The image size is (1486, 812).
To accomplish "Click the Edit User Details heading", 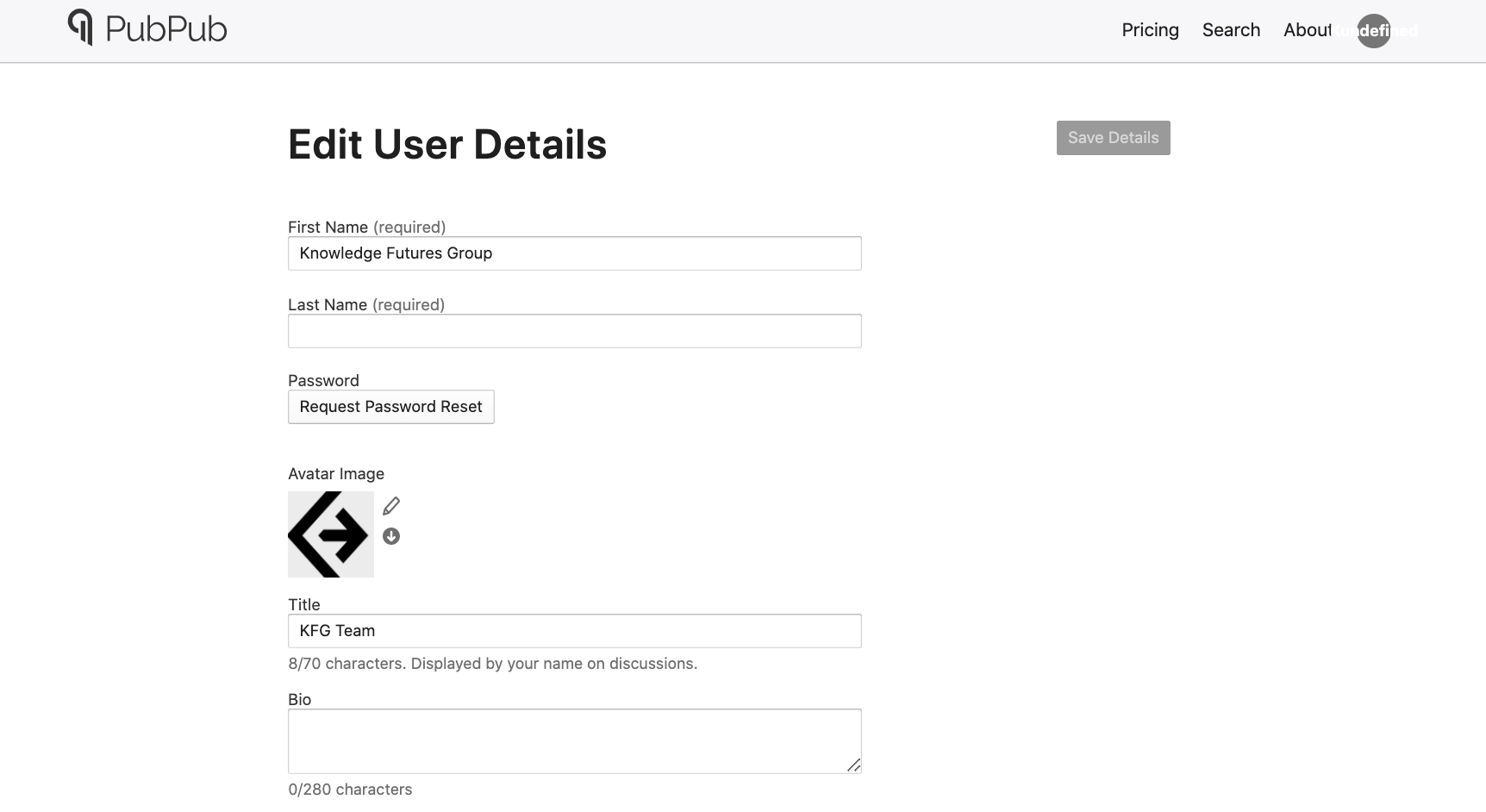I will tap(446, 144).
